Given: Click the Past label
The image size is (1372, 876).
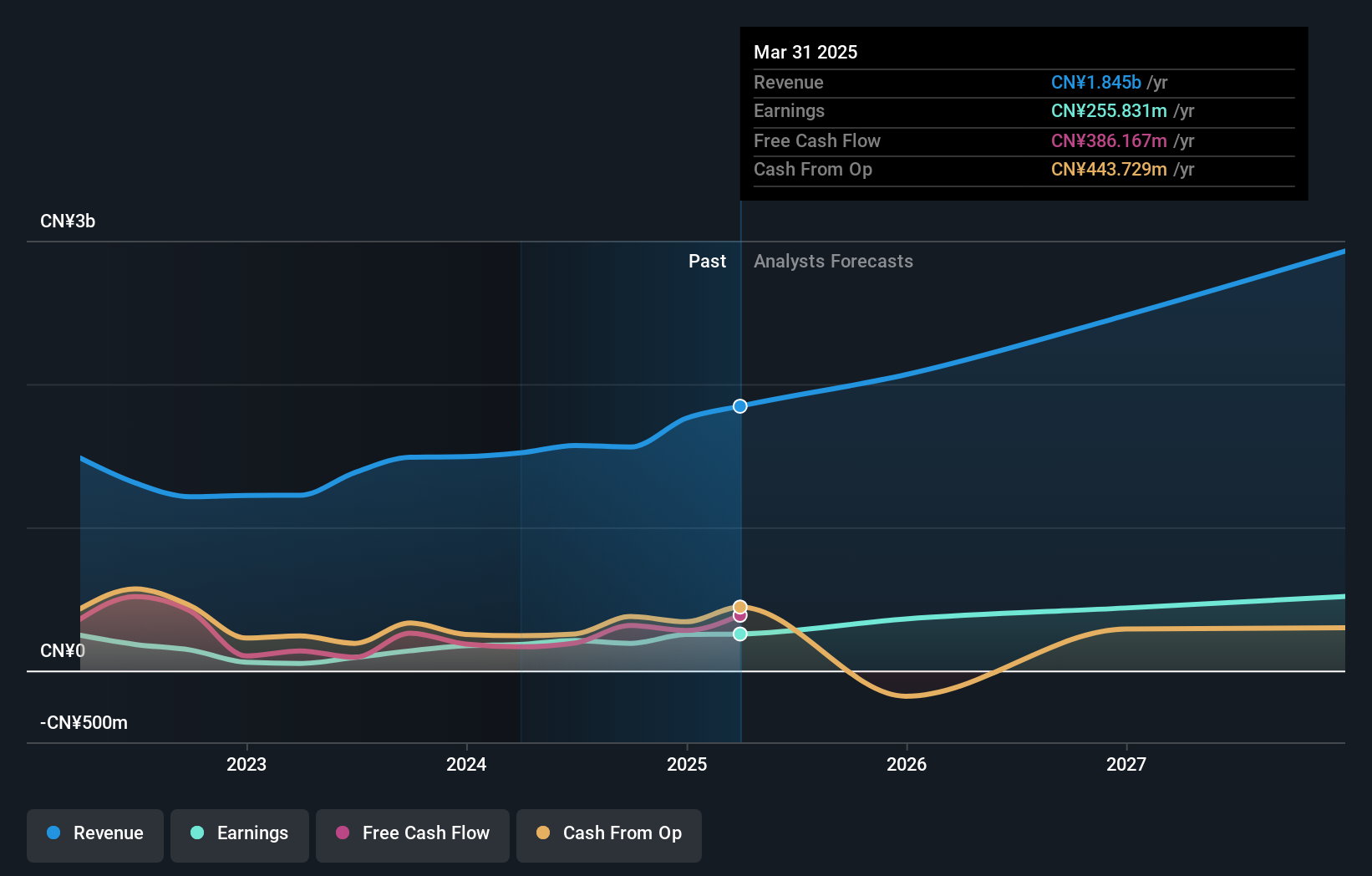Looking at the screenshot, I should coord(707,262).
